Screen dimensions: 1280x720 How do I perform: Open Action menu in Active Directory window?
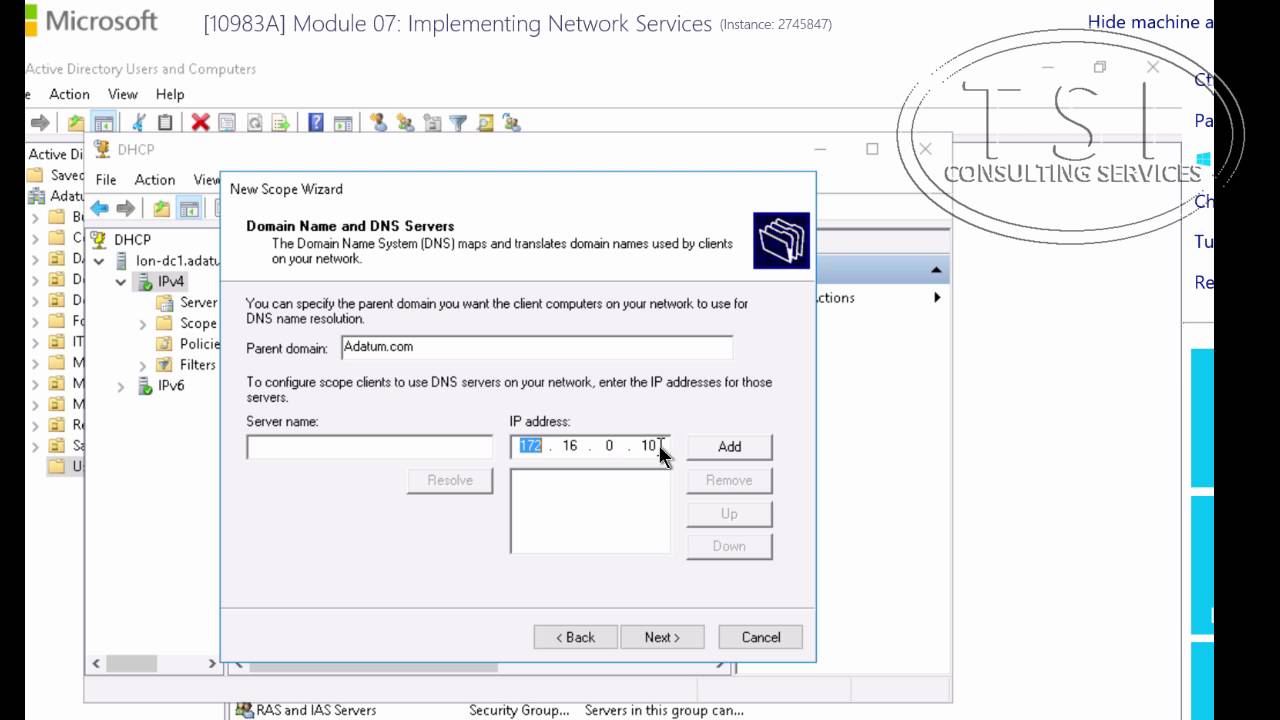coord(69,94)
